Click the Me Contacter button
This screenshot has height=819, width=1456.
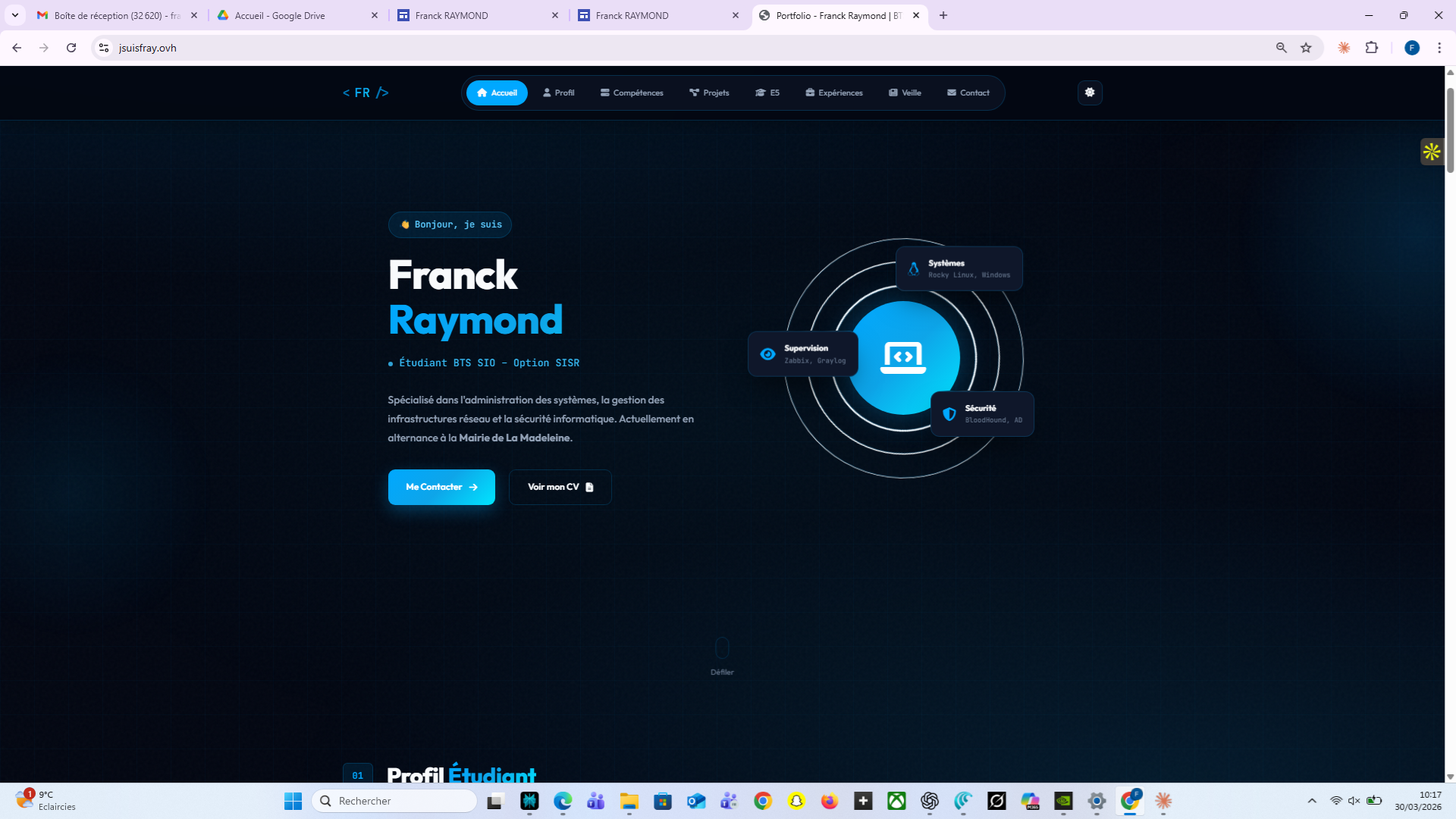point(441,487)
